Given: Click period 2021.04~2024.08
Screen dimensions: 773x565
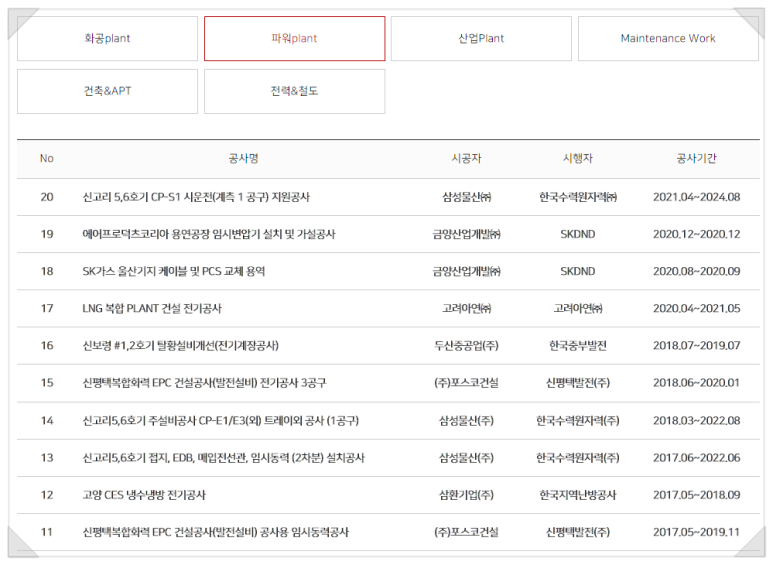Looking at the screenshot, I should click(697, 197).
